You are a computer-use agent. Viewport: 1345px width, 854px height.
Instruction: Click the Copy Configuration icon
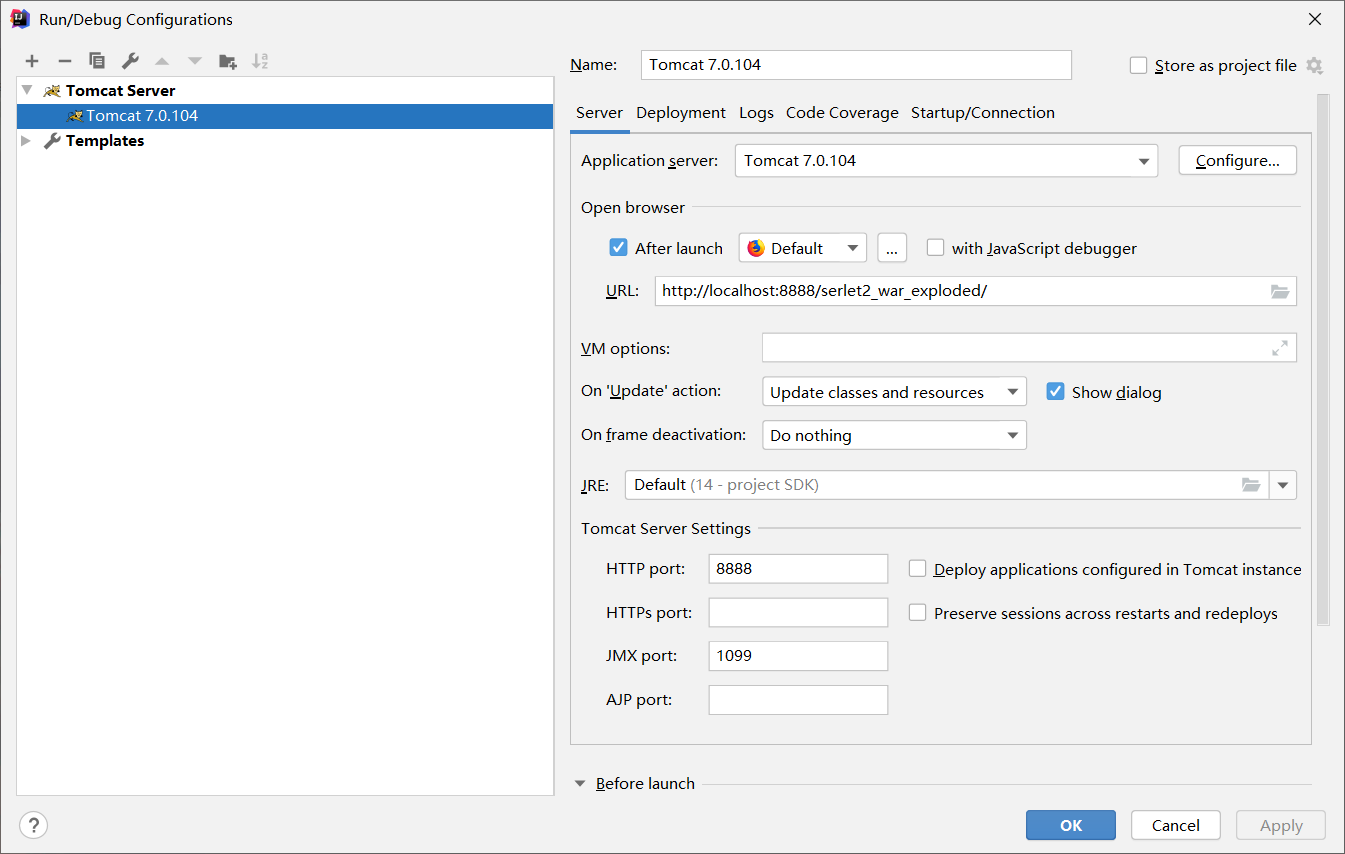(97, 61)
